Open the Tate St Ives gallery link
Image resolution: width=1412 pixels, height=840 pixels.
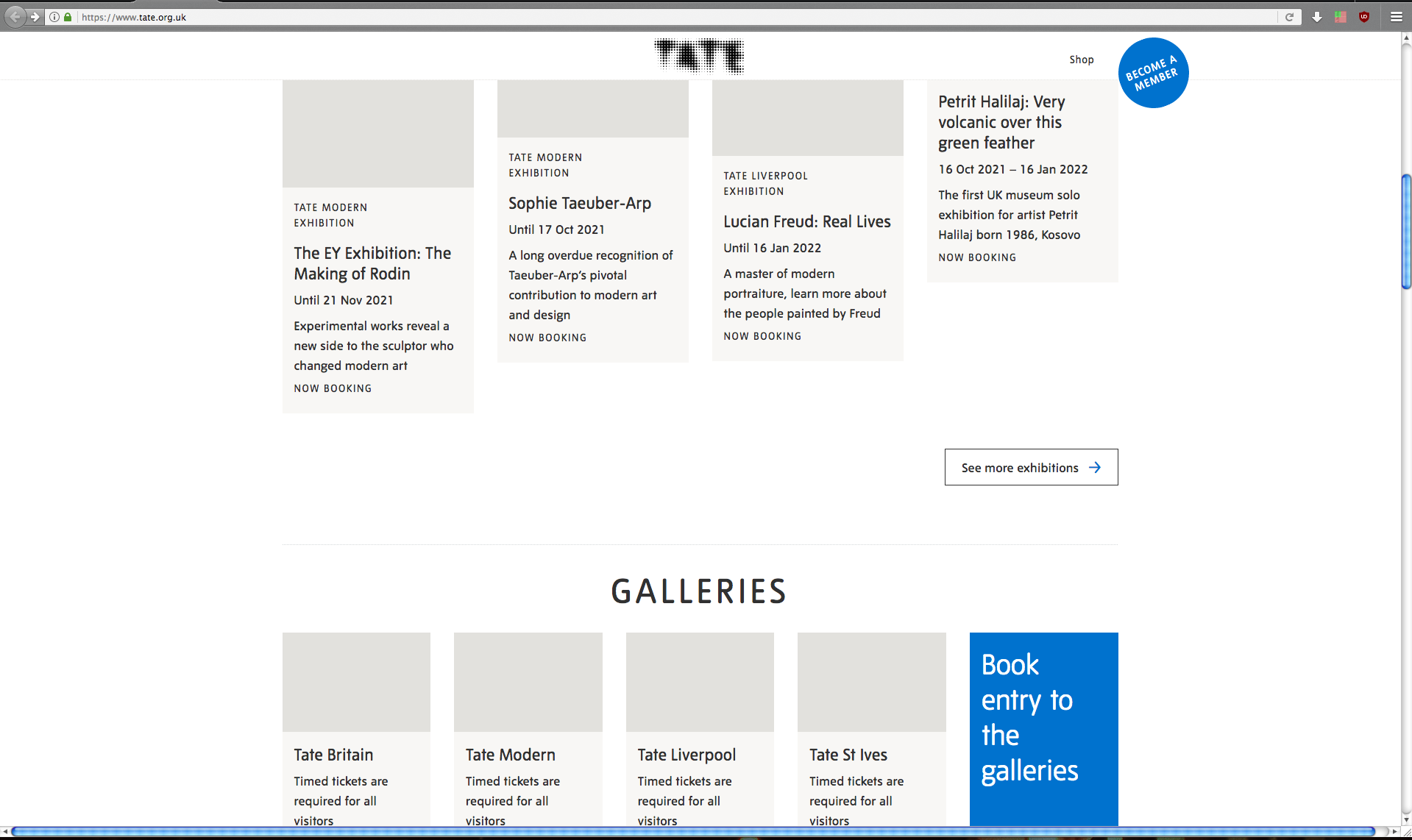[x=848, y=755]
